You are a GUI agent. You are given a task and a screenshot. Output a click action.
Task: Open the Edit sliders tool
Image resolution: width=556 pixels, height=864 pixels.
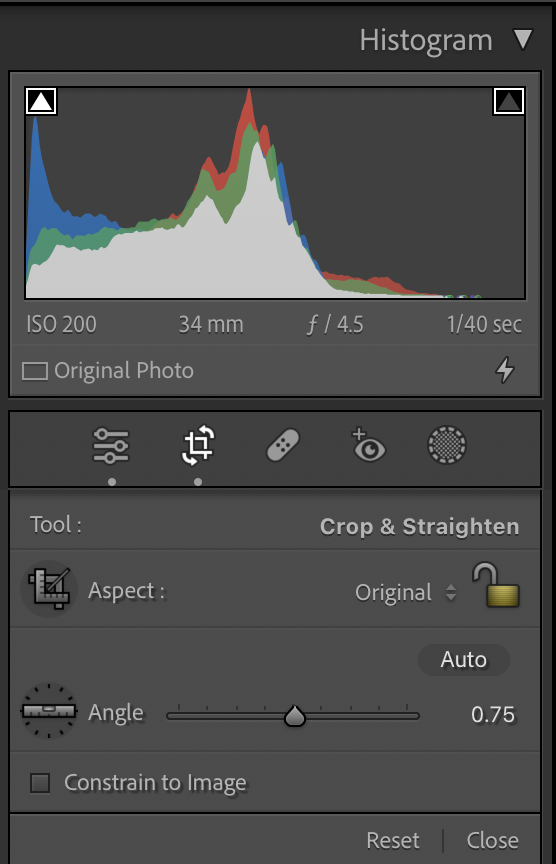[x=111, y=445]
